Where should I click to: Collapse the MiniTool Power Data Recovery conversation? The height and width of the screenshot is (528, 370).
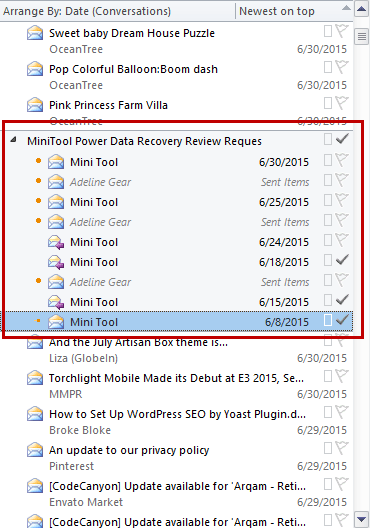13,139
